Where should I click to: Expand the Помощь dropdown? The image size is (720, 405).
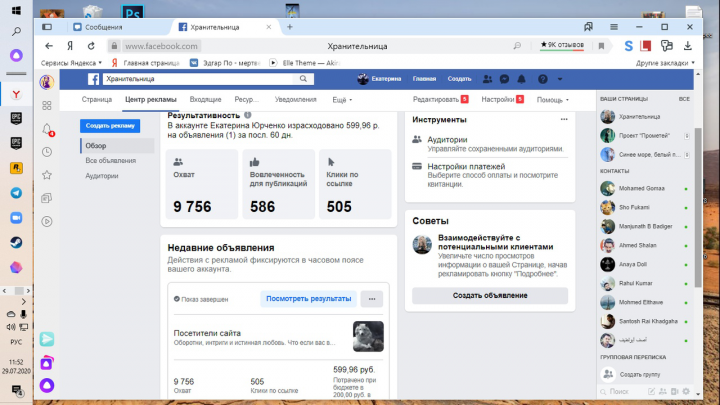pos(552,100)
